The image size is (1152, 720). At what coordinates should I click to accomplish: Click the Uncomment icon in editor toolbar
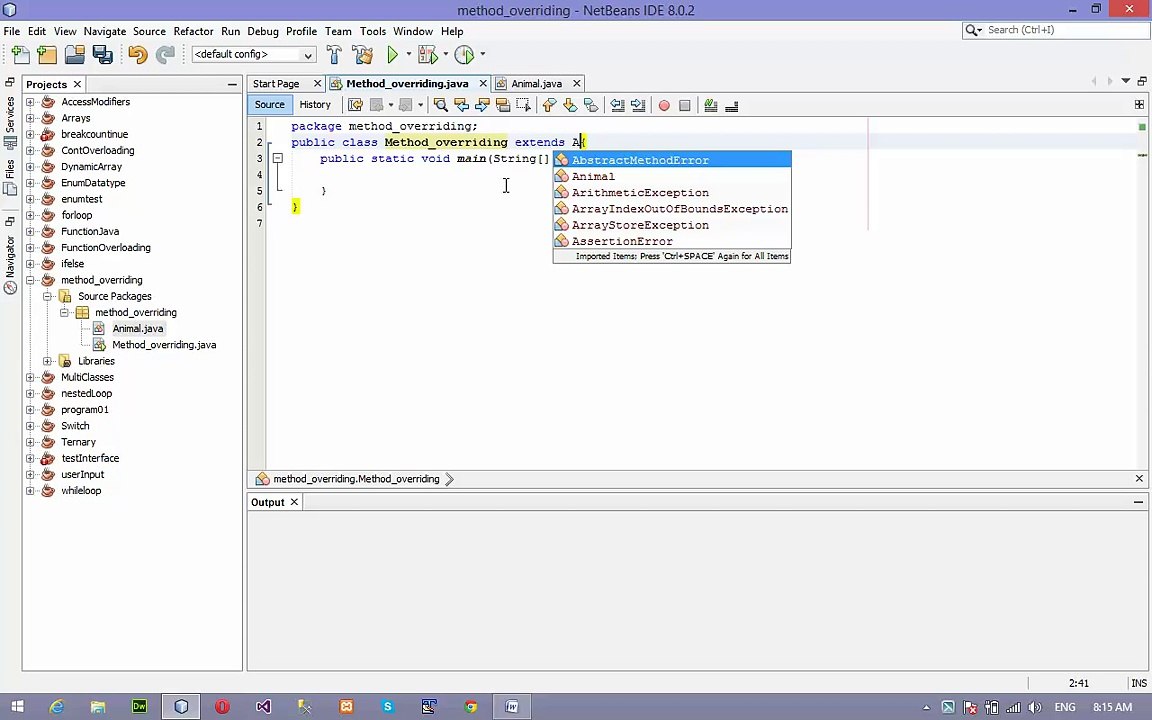[731, 105]
